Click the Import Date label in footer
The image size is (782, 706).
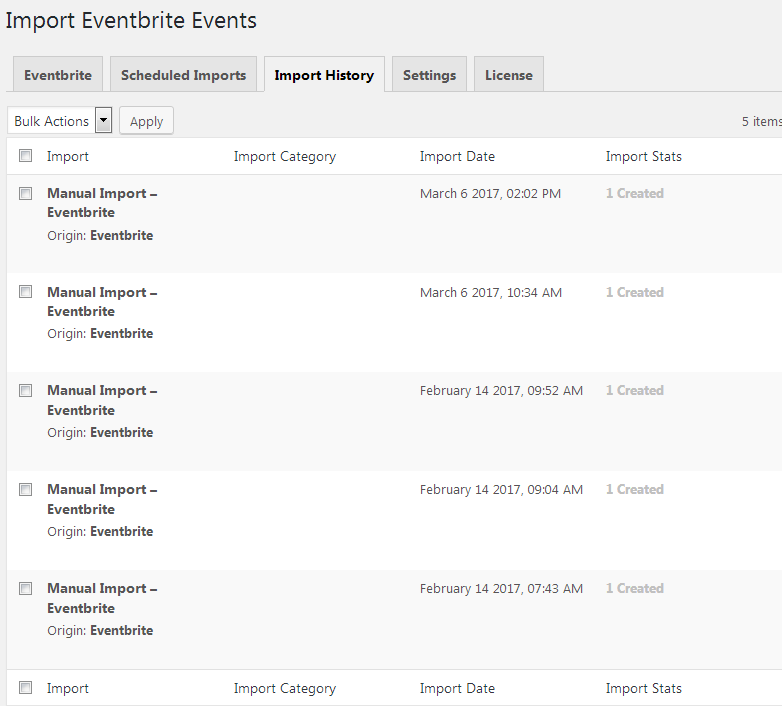pos(457,689)
